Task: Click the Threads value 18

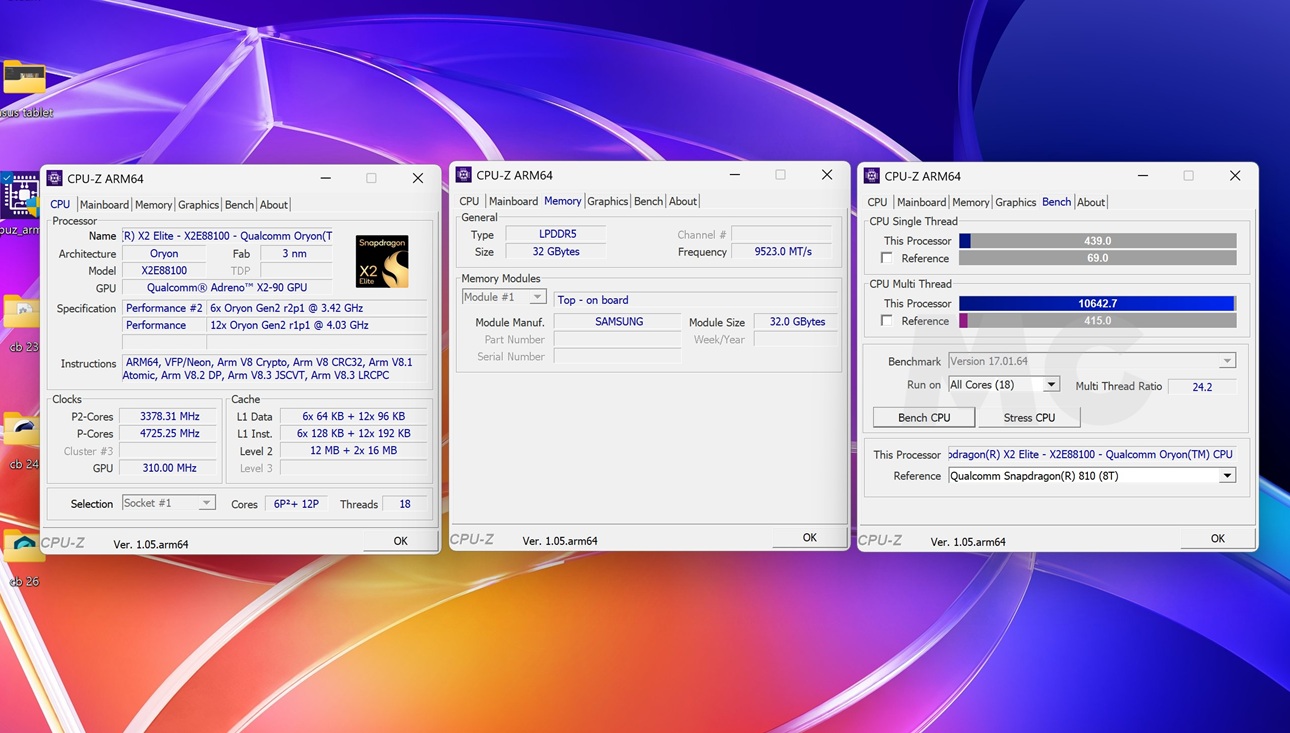Action: click(404, 504)
